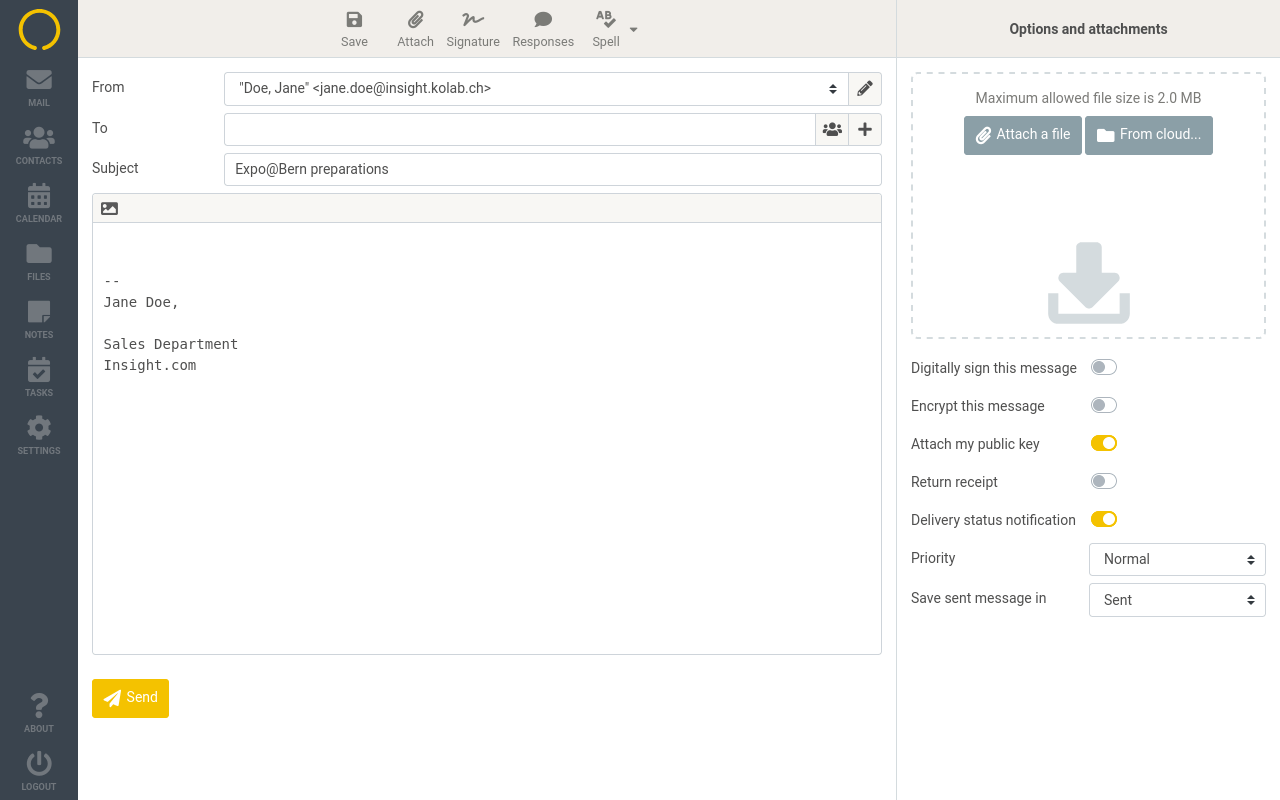This screenshot has width=1280, height=800.
Task: Save the draft with the Save icon
Action: pyautogui.click(x=354, y=29)
